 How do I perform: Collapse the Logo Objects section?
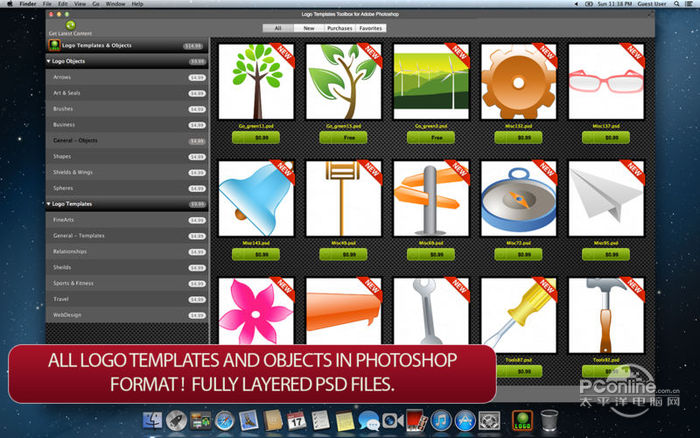pos(49,61)
